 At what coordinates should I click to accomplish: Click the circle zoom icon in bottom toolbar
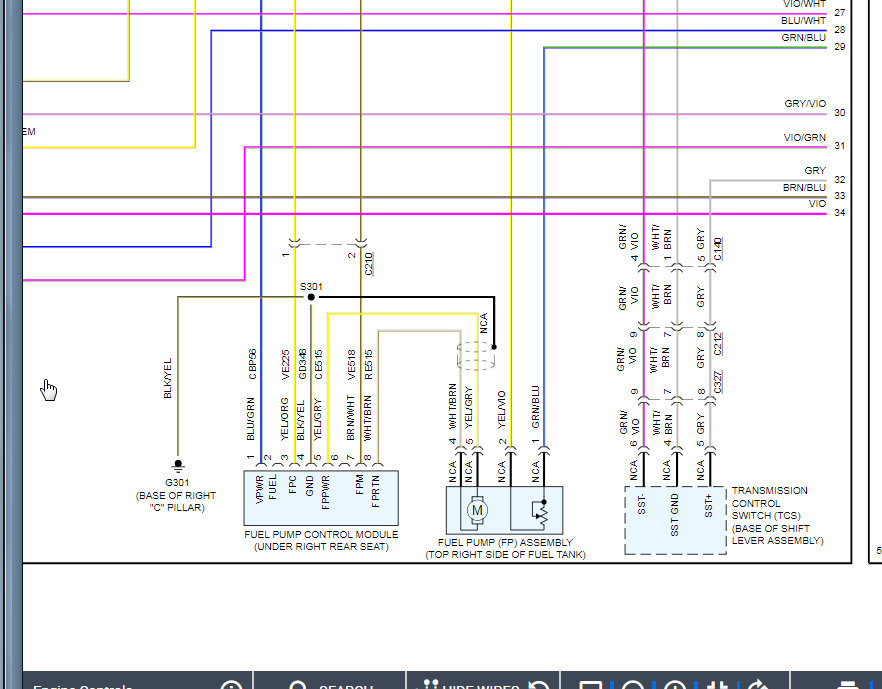(633, 685)
